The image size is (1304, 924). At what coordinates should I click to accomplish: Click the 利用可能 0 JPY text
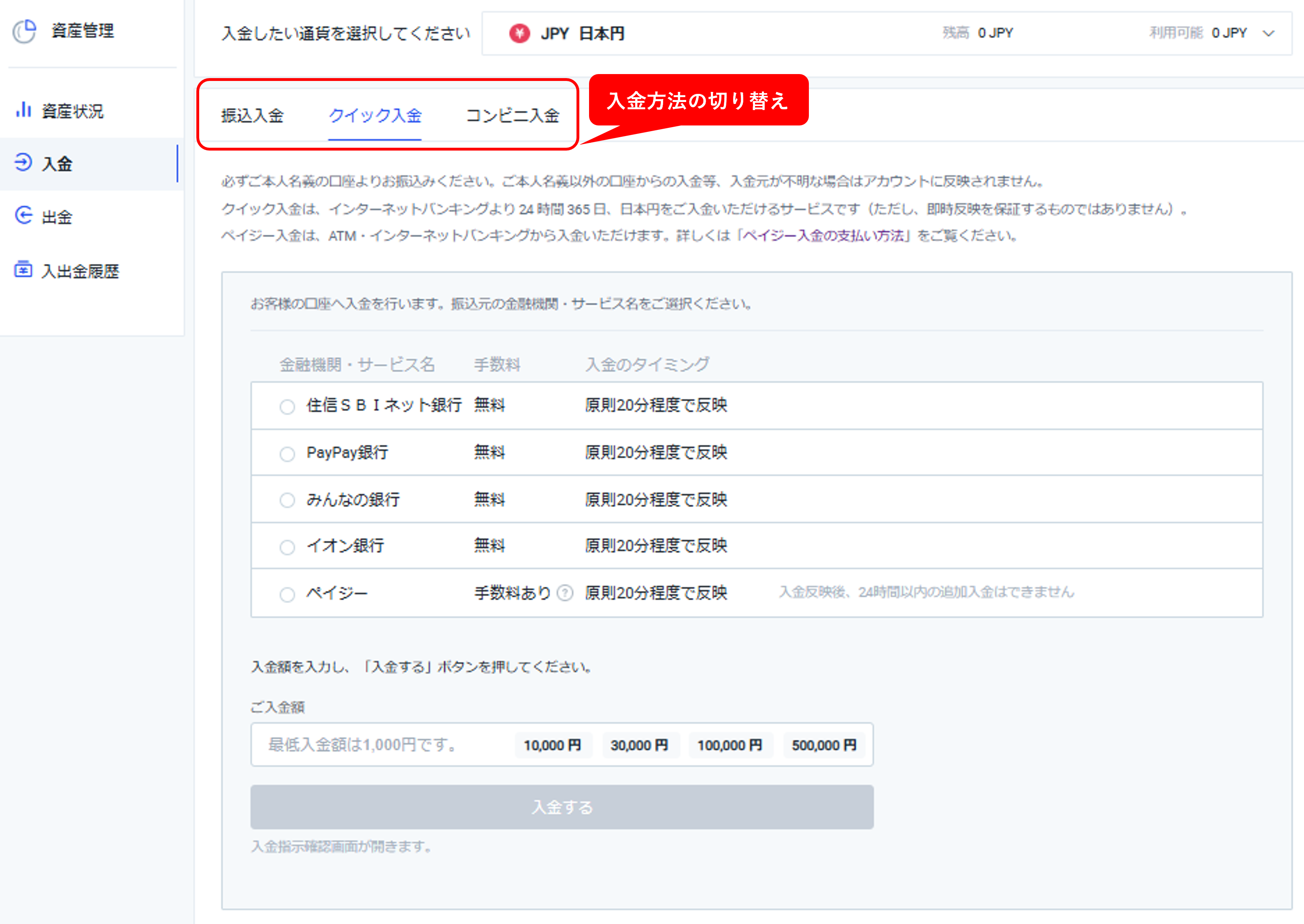[x=1198, y=33]
